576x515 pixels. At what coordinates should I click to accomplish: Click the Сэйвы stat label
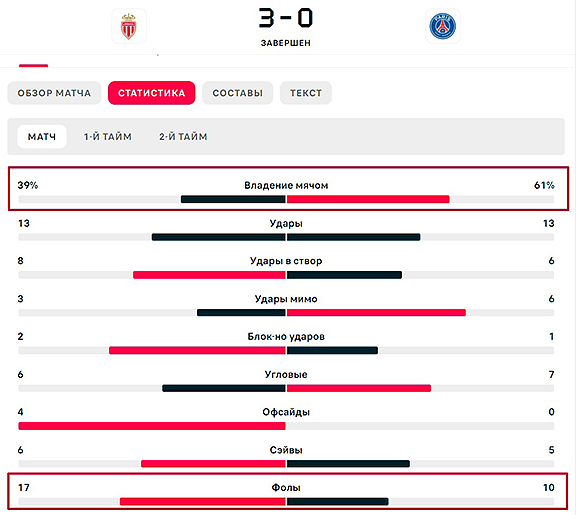click(x=286, y=450)
